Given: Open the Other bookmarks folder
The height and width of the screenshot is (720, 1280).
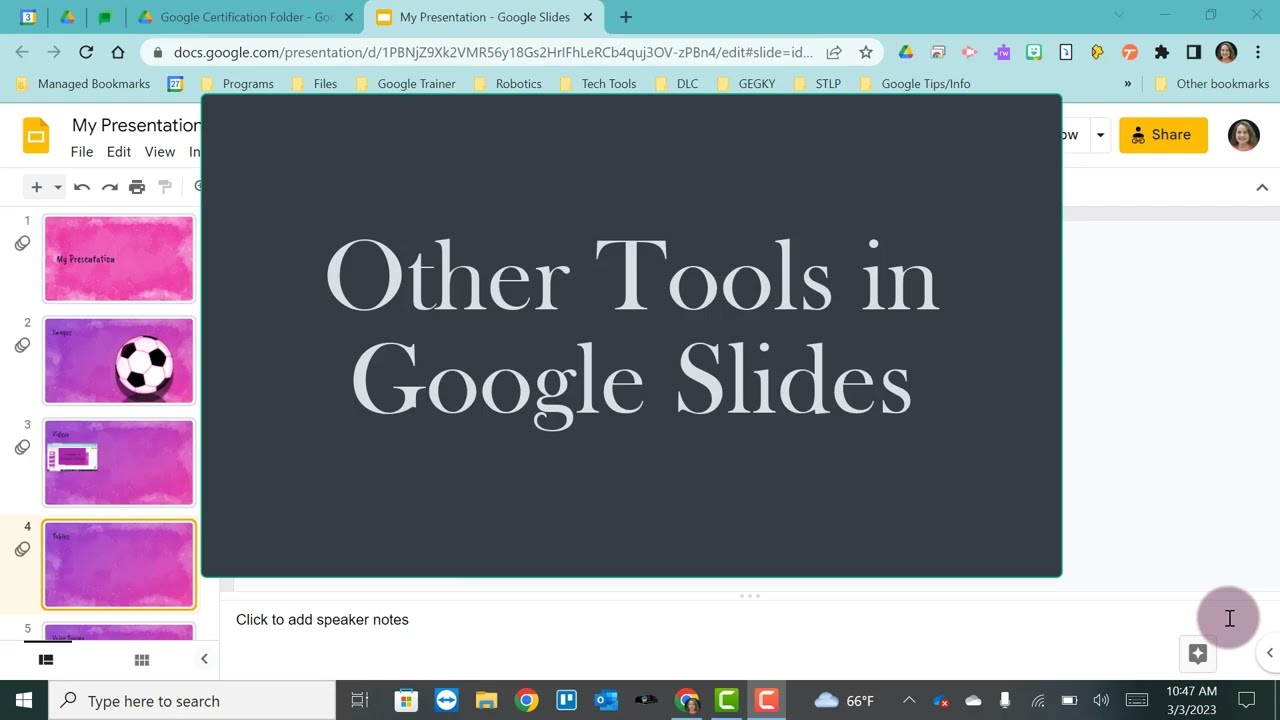Looking at the screenshot, I should coord(1211,84).
